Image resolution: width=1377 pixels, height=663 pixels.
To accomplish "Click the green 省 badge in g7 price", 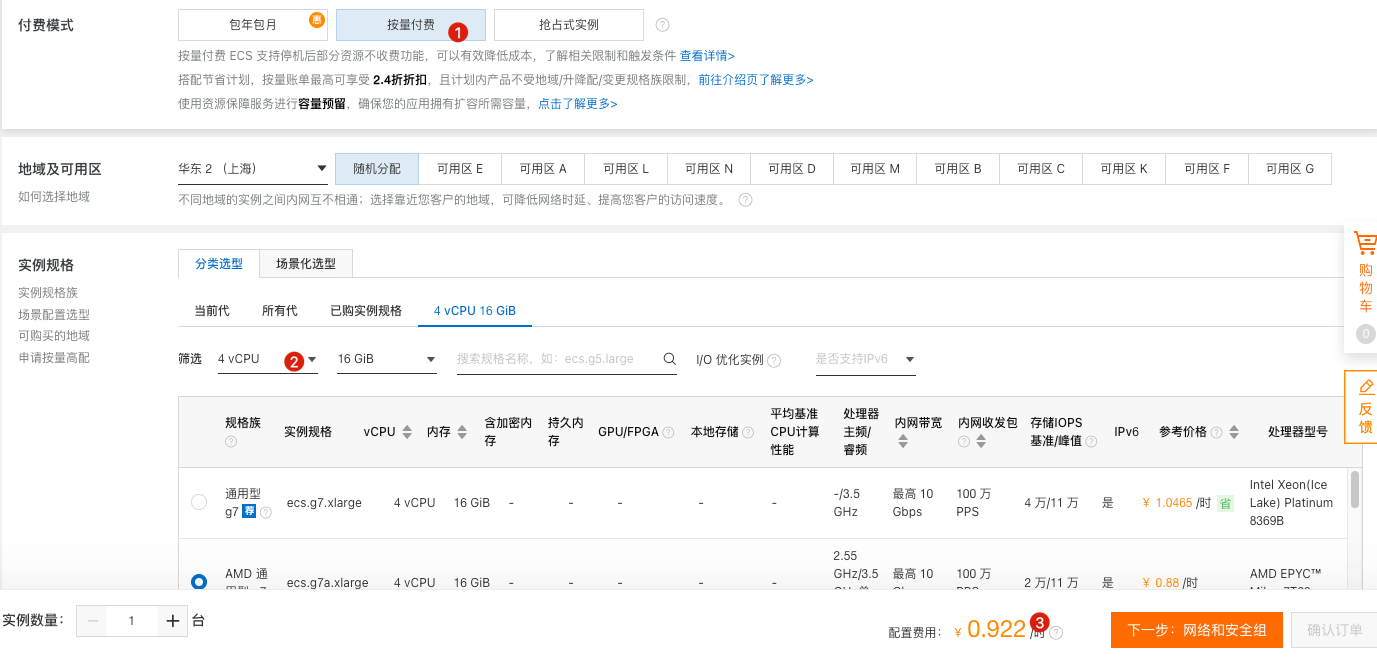I will pyautogui.click(x=1225, y=503).
